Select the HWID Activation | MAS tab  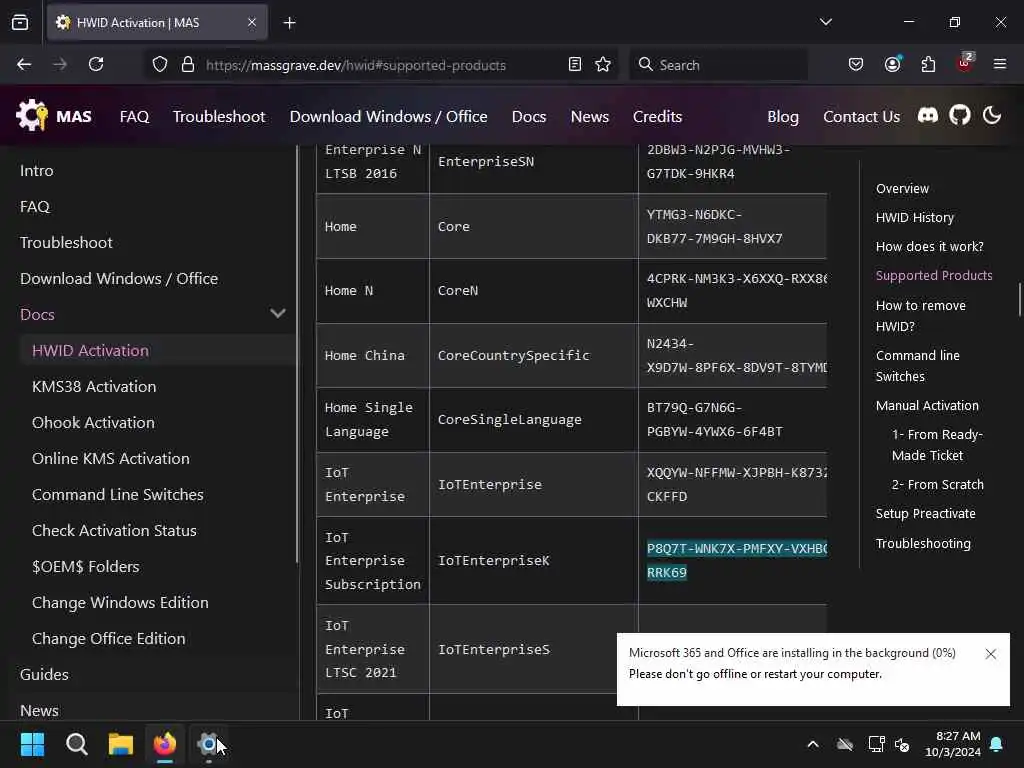157,22
